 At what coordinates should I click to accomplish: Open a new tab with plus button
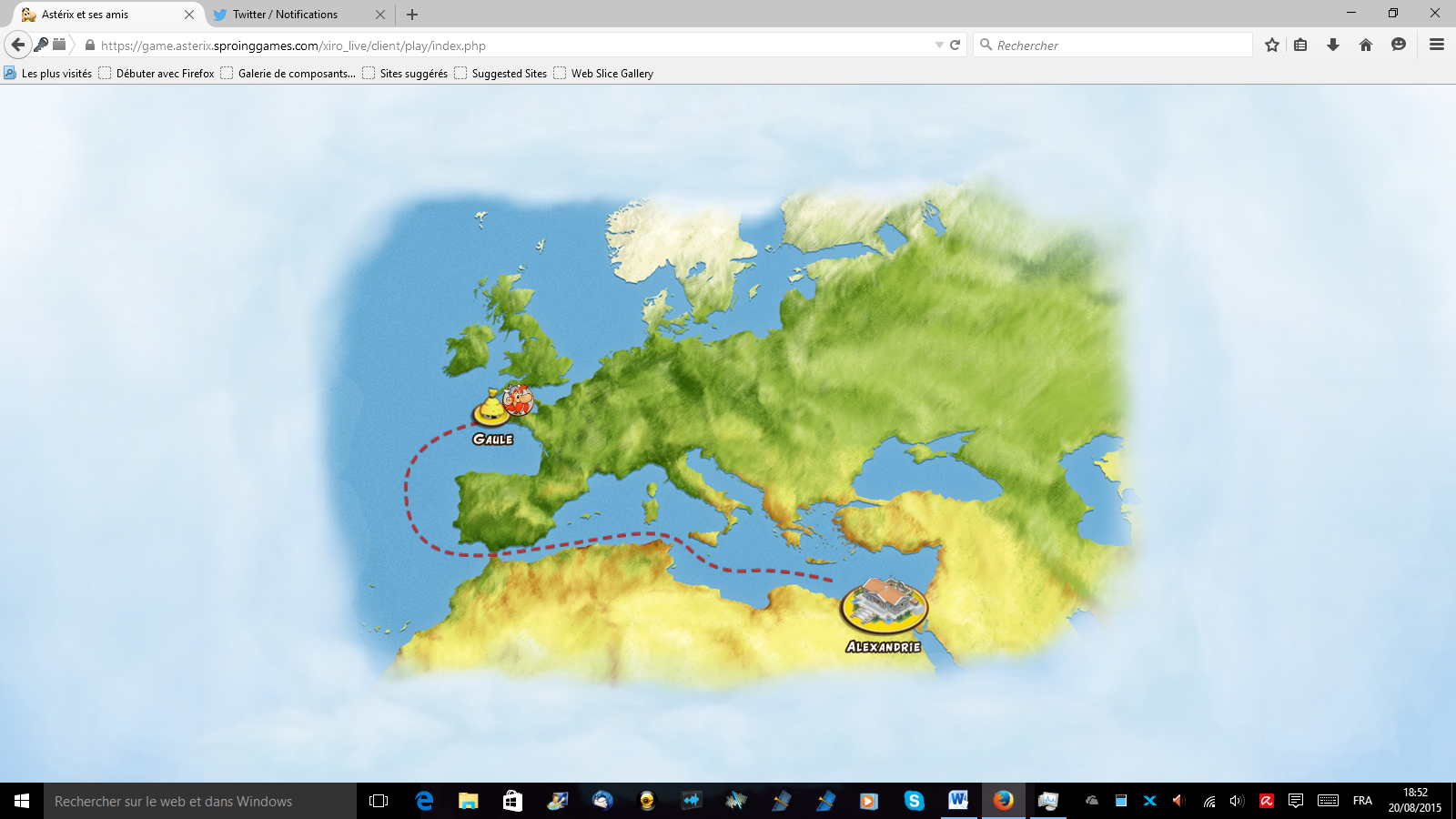412,15
